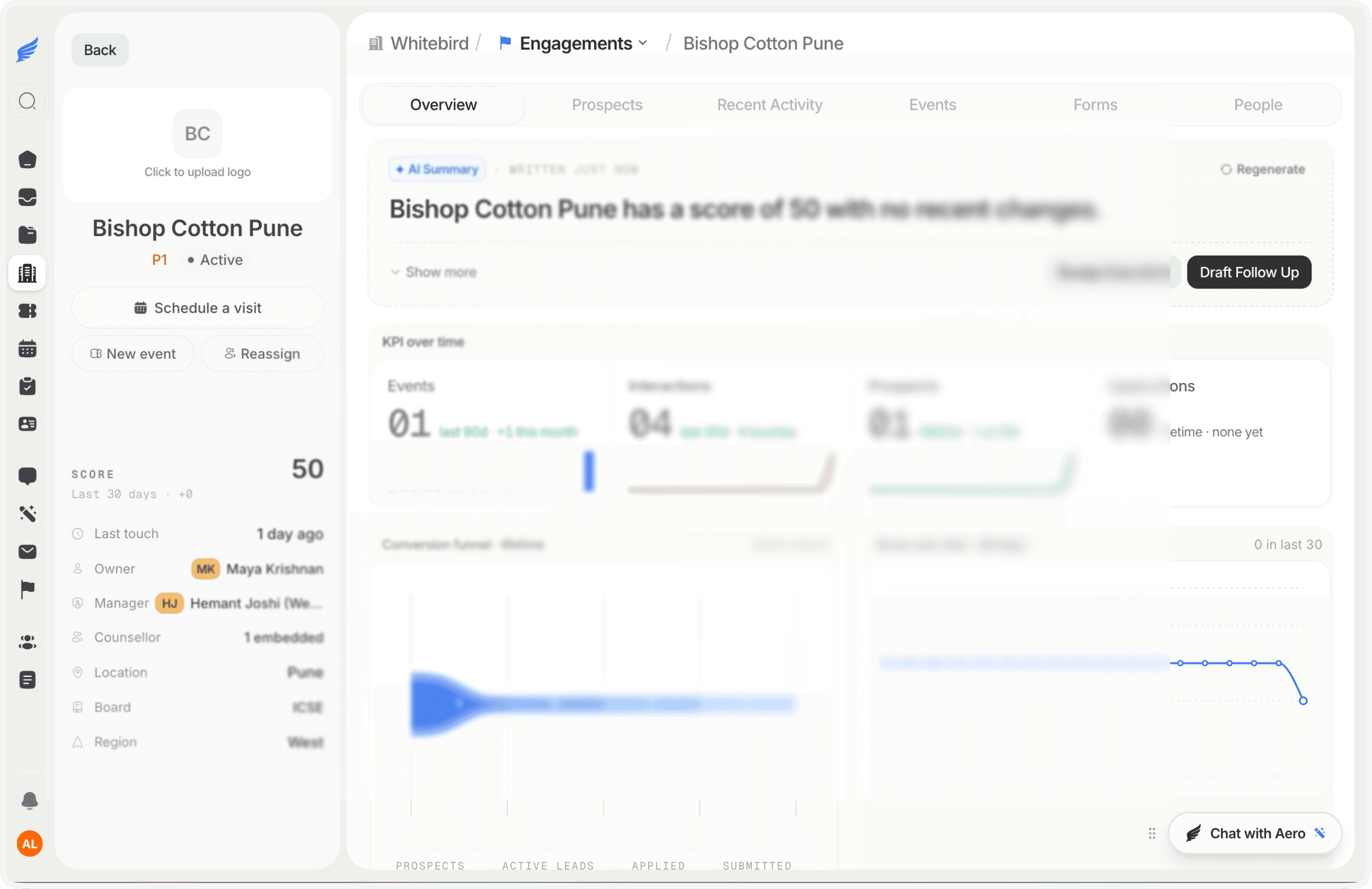Go to the home sidebar icon
1372x889 pixels.
point(27,160)
